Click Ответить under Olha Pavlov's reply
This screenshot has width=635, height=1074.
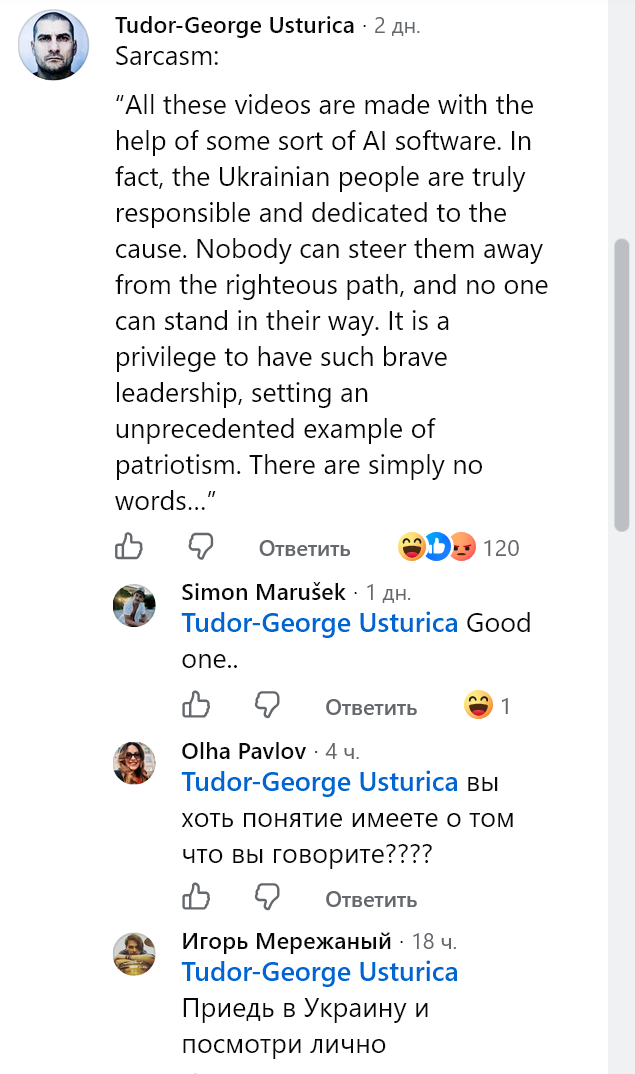(x=371, y=899)
